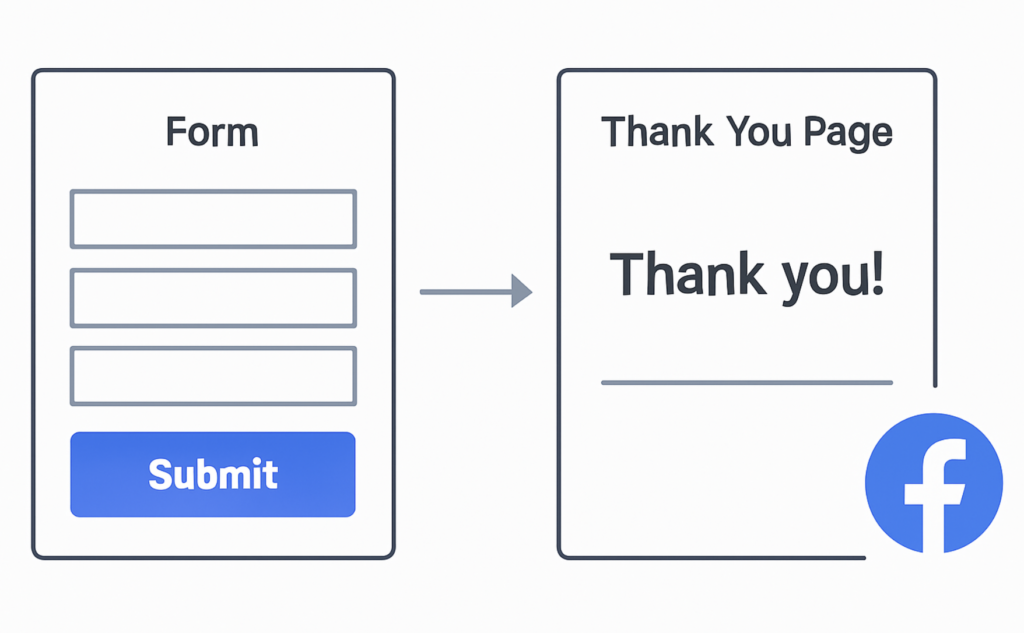This screenshot has height=633, width=1024.
Task: Click the Facebook logo icon
Action: click(932, 483)
